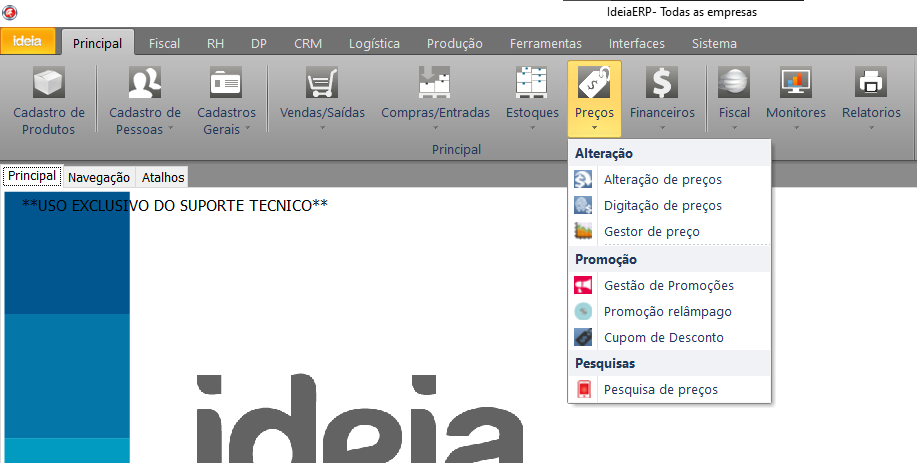Open Cadastros Gerais ID card icon
The image size is (917, 463).
tap(226, 82)
